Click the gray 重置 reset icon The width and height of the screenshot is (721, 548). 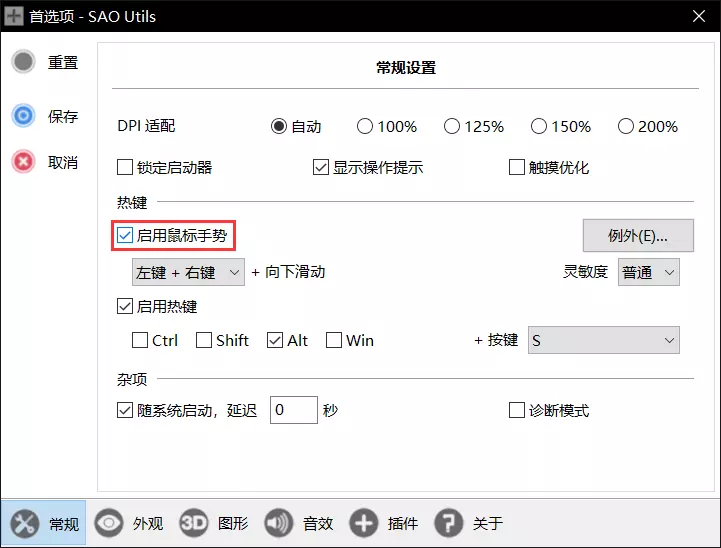pos(23,62)
